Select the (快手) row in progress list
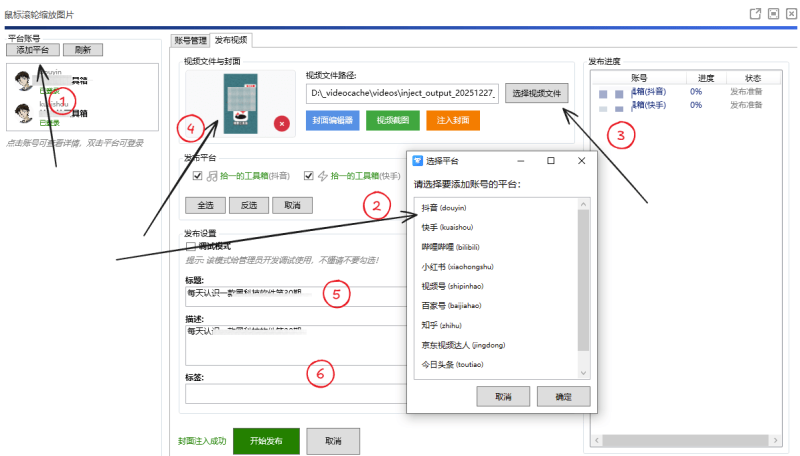Screen dimensions: 800x456 pos(686,105)
